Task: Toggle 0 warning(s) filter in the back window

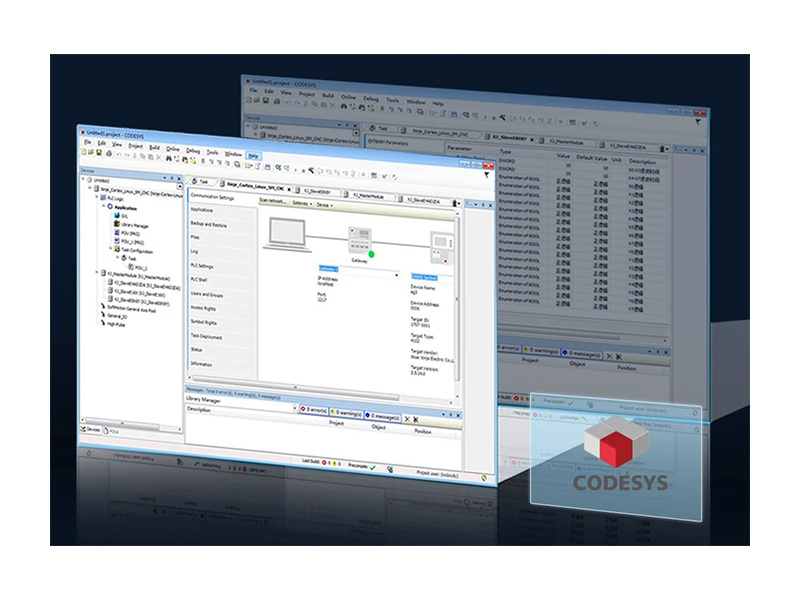Action: coord(541,351)
